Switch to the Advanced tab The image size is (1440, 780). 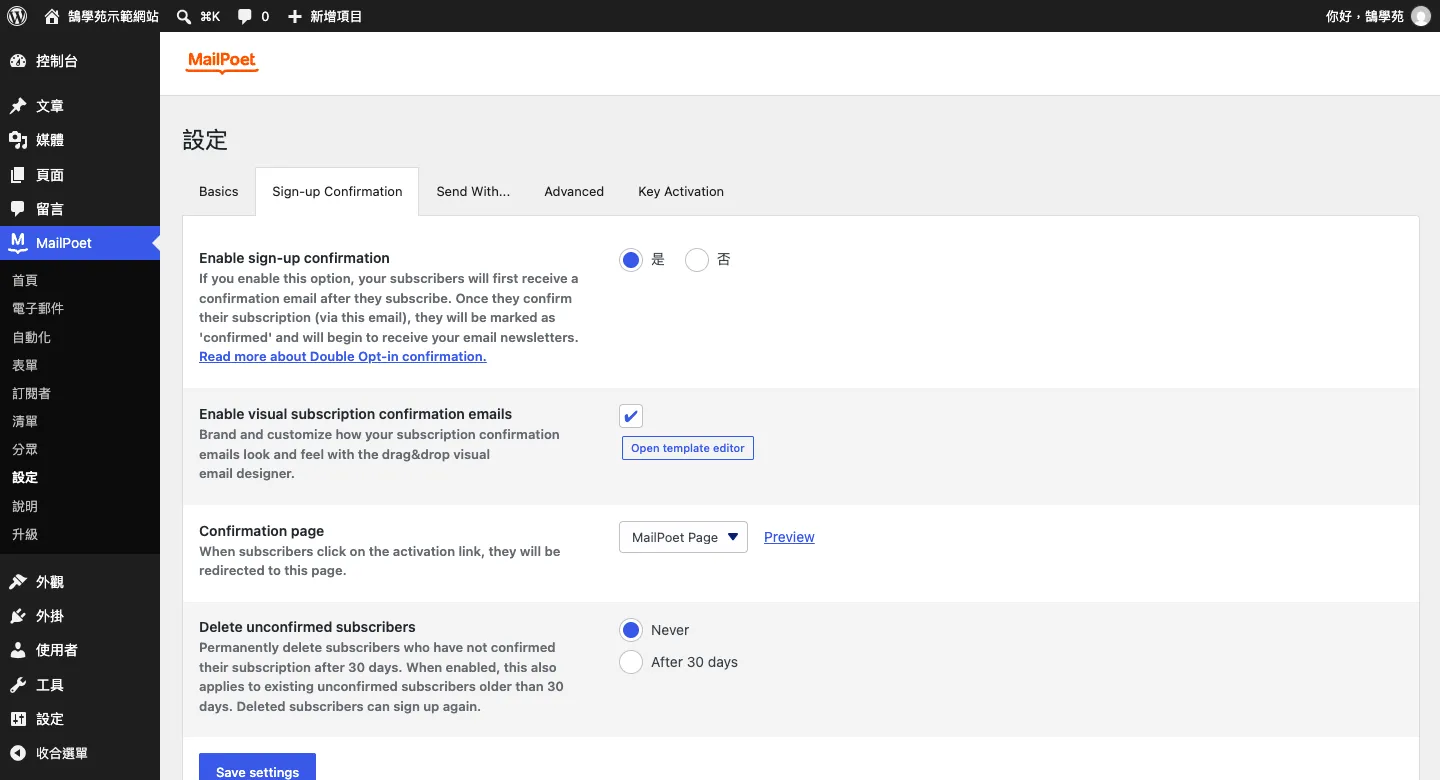click(574, 192)
